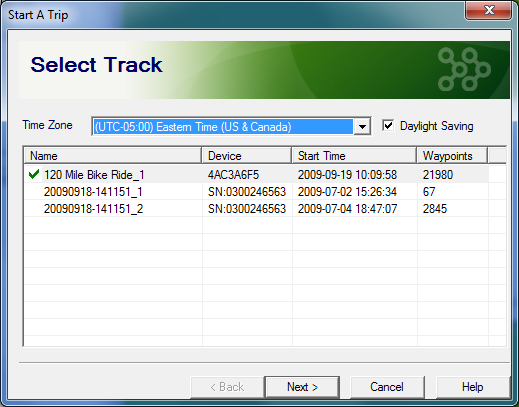Select track 20090918-141151_2
Image resolution: width=519 pixels, height=407 pixels.
click(93, 209)
